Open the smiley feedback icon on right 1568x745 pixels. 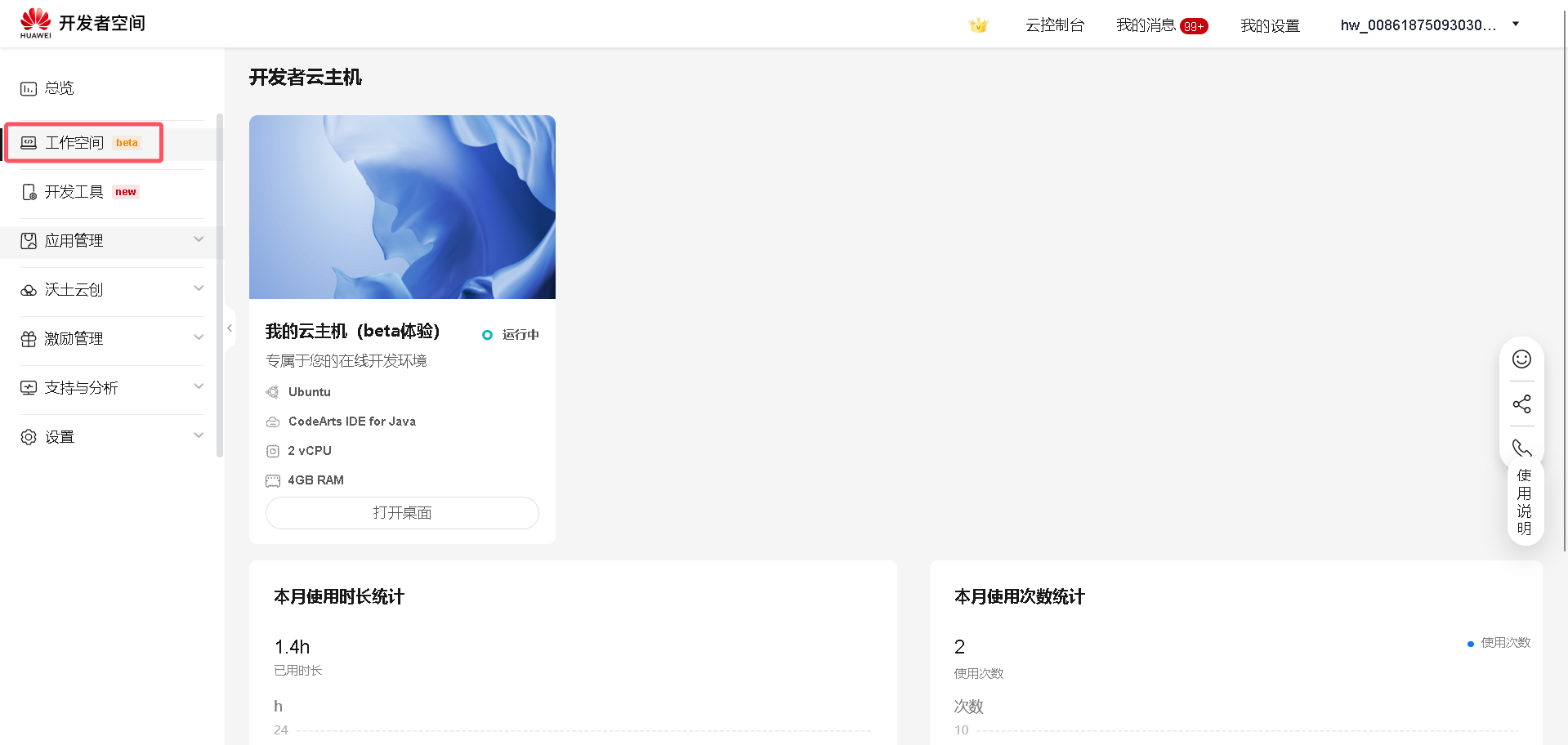[x=1521, y=359]
